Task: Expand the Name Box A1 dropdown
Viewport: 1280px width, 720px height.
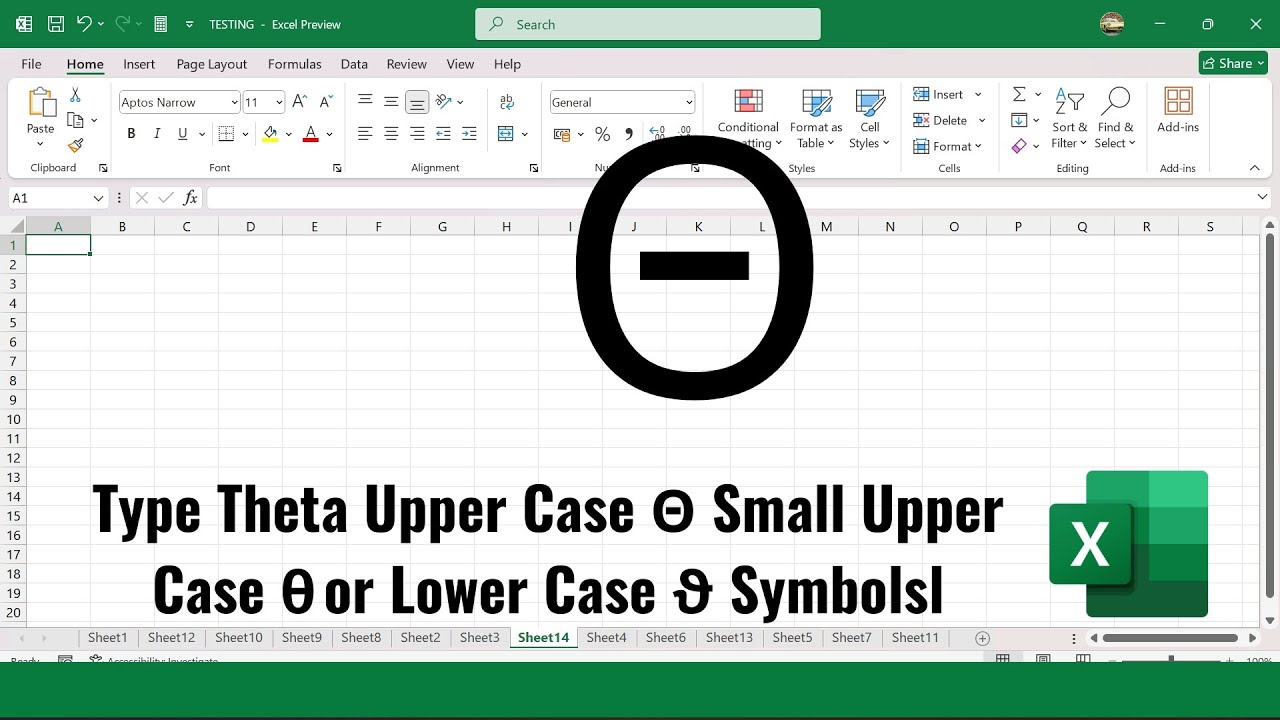Action: (x=98, y=198)
